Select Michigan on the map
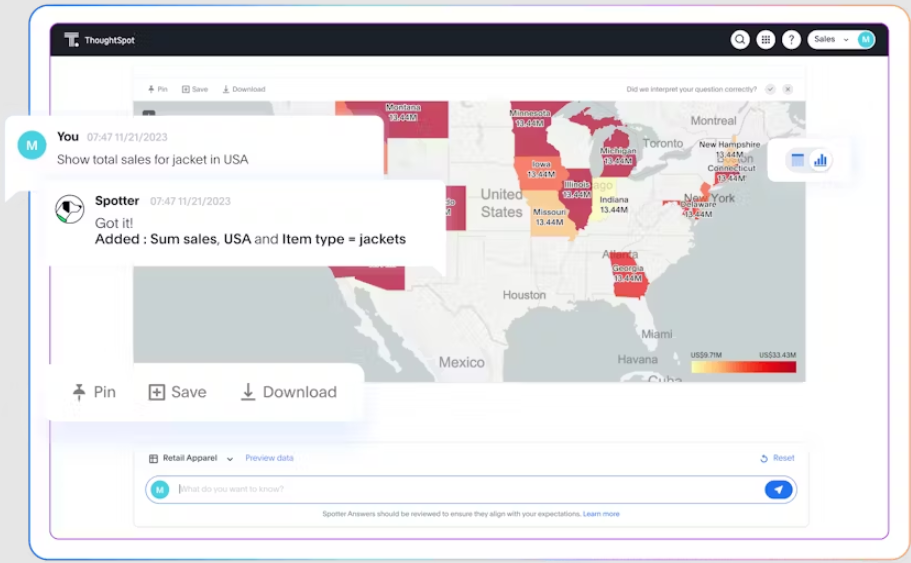This screenshot has height=563, width=911. [618, 152]
